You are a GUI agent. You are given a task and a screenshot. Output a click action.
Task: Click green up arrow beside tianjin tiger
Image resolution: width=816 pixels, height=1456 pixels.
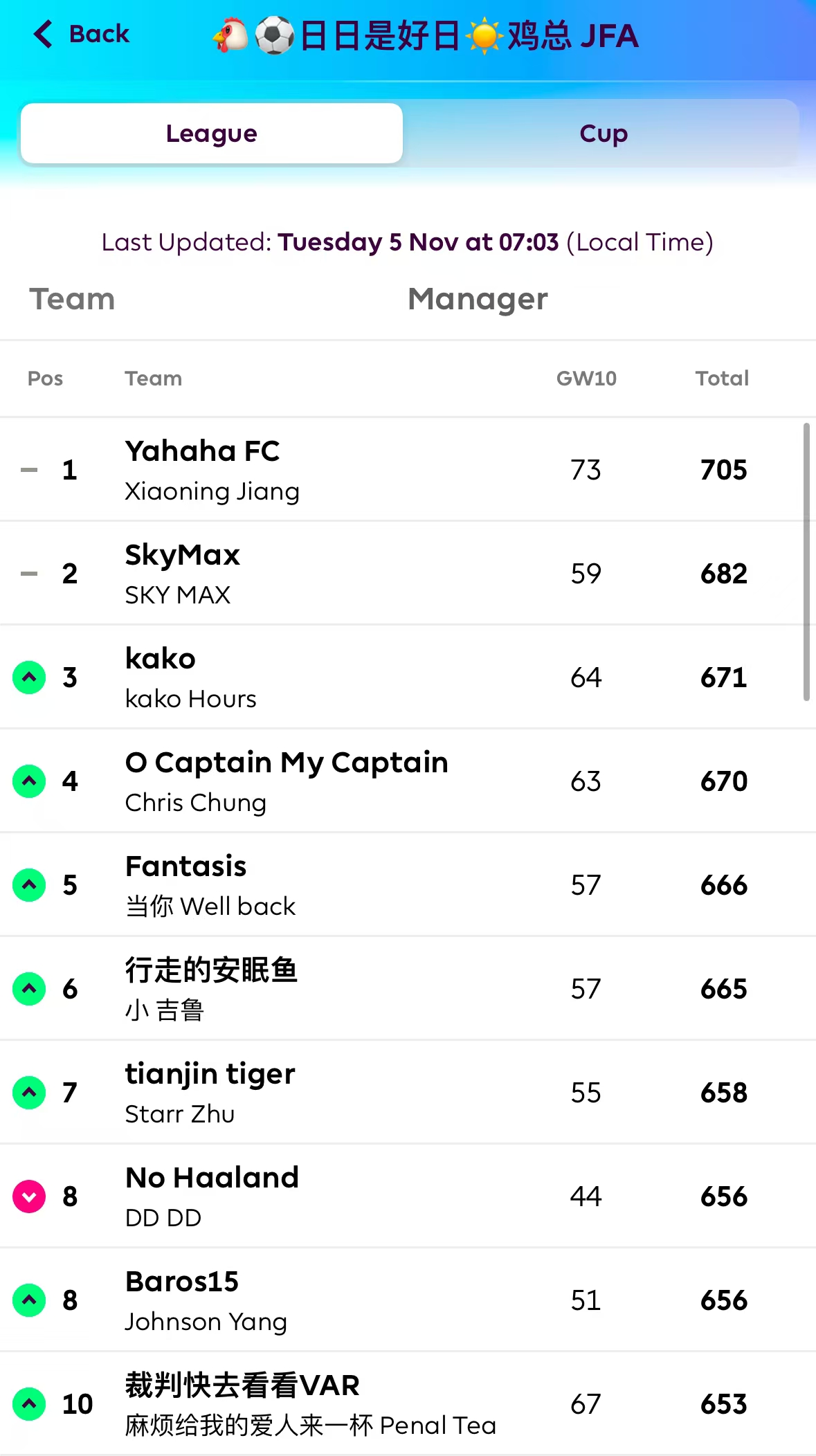tap(29, 1093)
